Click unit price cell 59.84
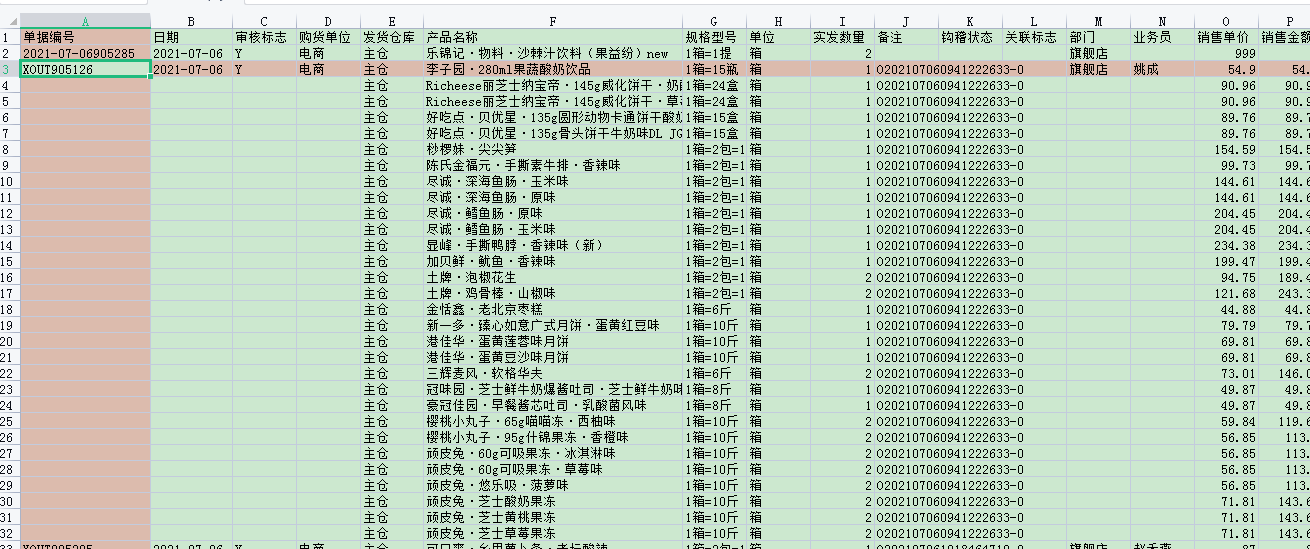This screenshot has height=549, width=1310. 1227,421
